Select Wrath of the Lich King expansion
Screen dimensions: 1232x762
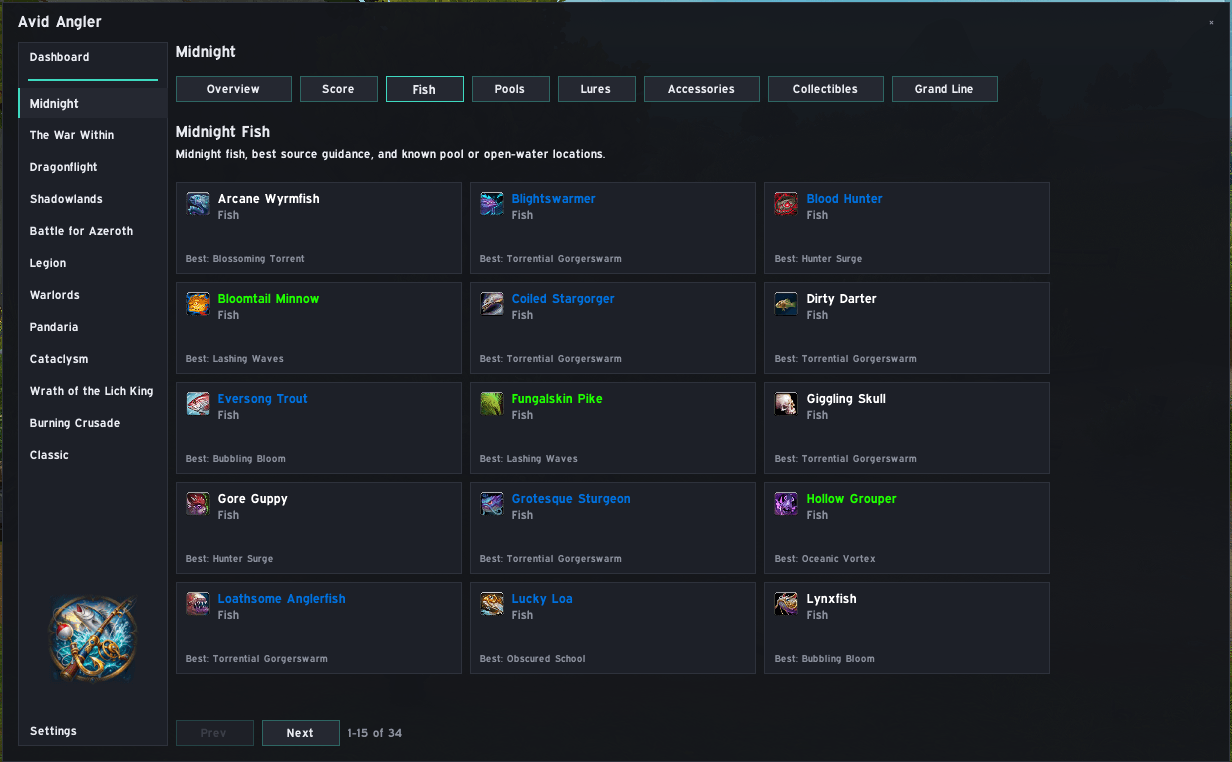point(93,391)
